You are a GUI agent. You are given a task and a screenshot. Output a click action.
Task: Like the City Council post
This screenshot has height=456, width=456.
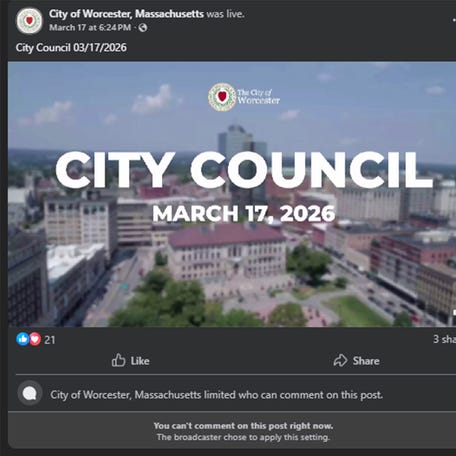(x=130, y=361)
